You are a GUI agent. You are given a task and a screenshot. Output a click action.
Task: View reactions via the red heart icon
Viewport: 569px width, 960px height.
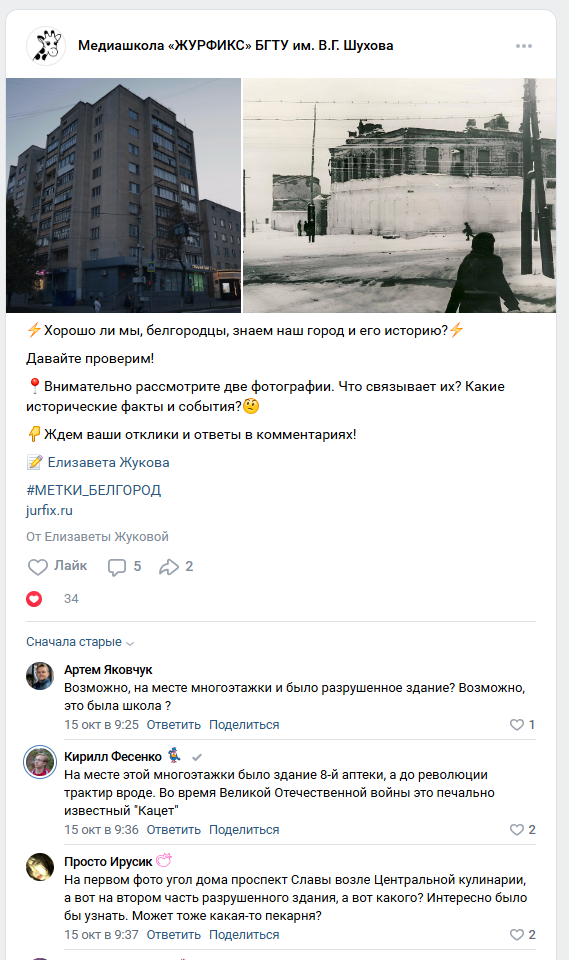coord(34,599)
